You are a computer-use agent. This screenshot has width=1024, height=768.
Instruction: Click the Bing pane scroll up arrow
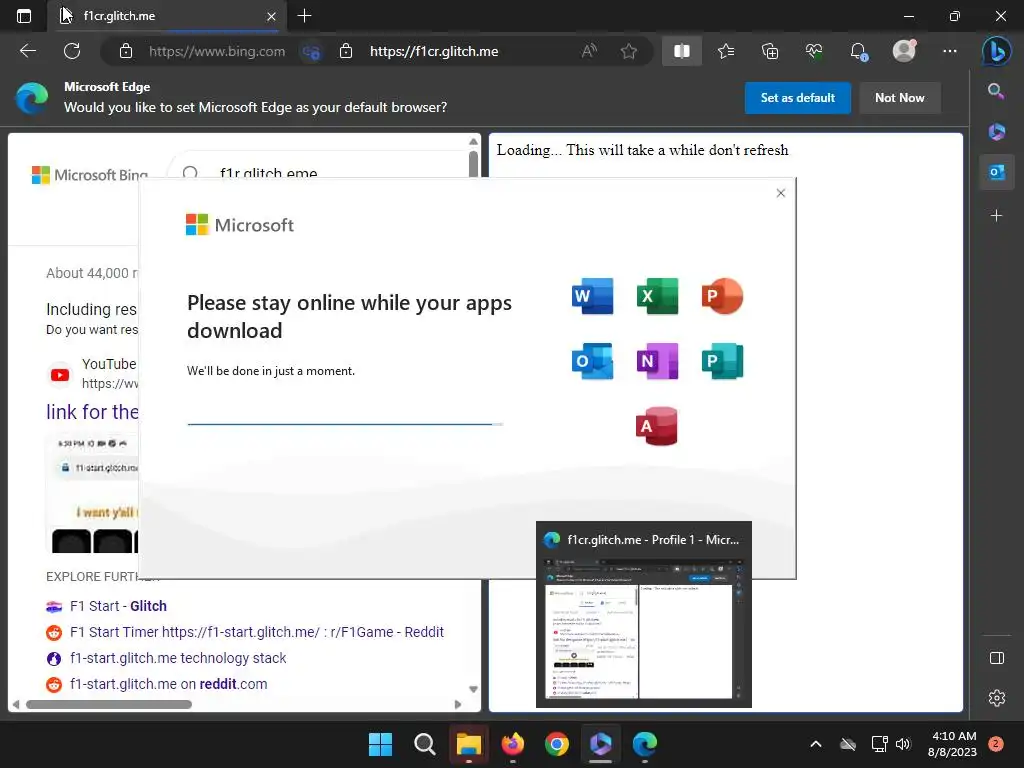473,142
